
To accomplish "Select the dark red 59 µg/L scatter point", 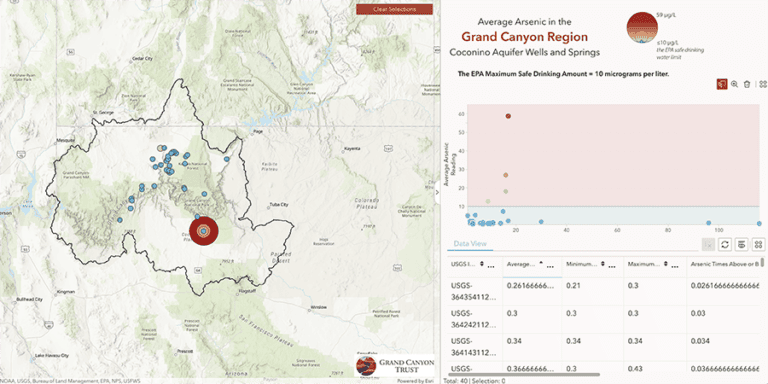I will coord(508,116).
